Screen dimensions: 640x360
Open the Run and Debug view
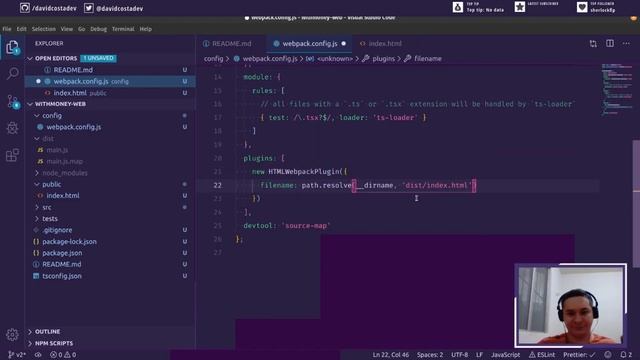[x=13, y=128]
